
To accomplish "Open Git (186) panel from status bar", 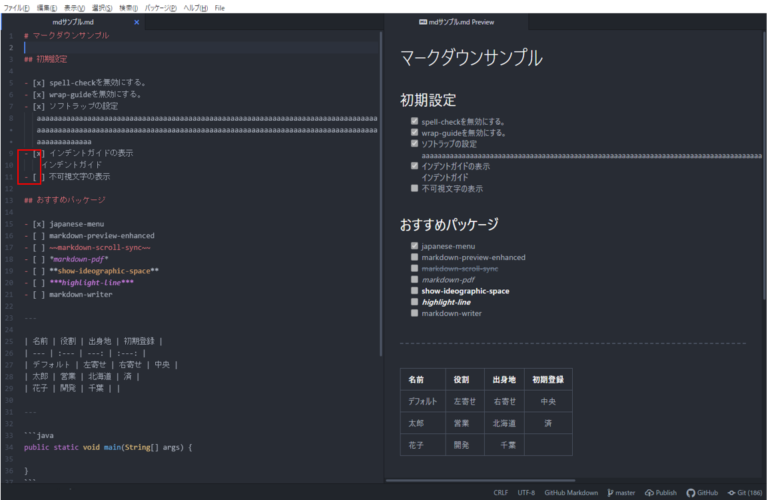I will coord(745,493).
